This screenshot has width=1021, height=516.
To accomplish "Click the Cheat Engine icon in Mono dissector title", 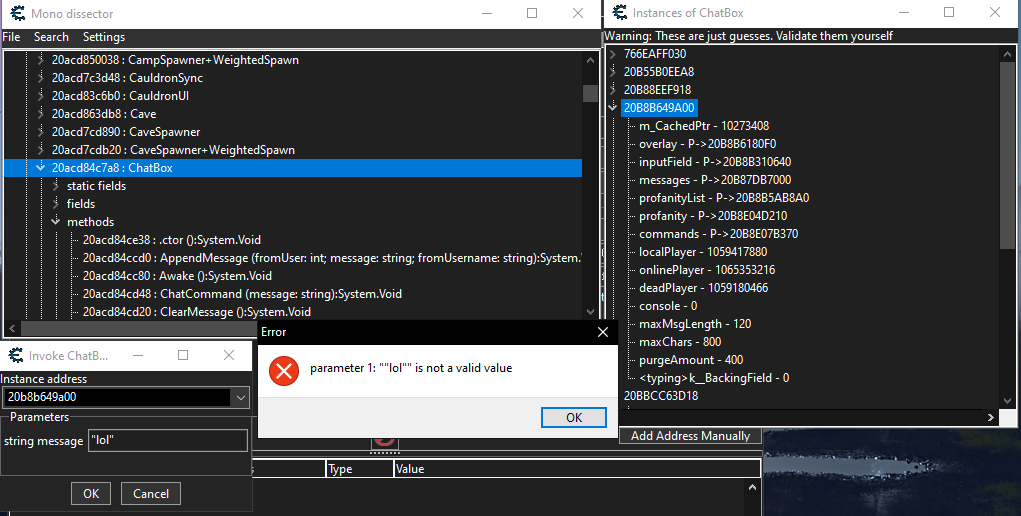I will click(18, 13).
